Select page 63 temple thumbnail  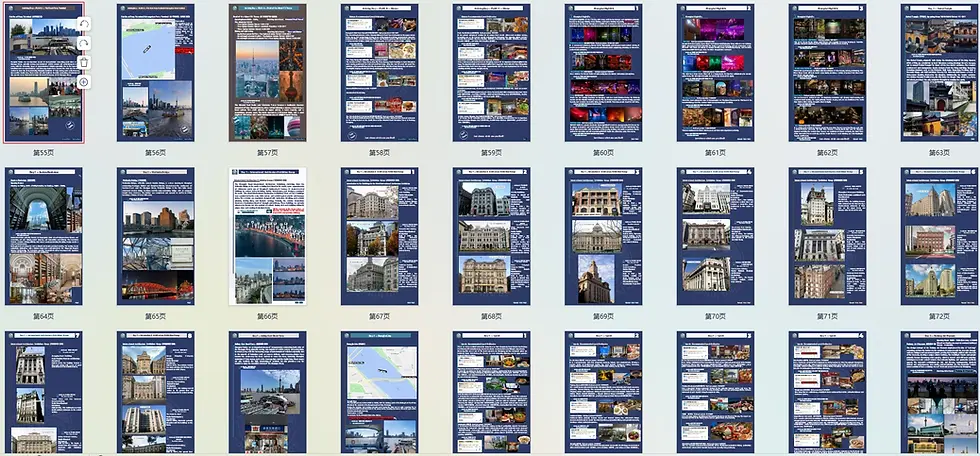pyautogui.click(x=939, y=72)
